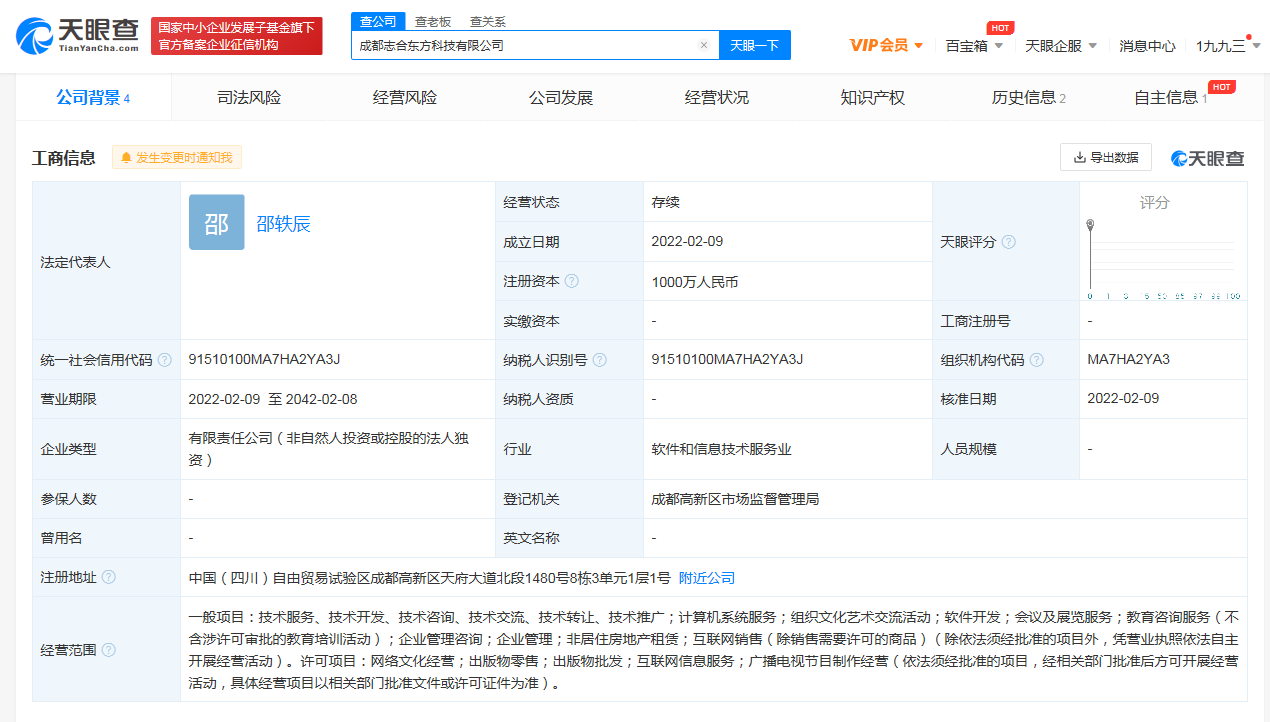
Task: Switch to the 知识产权 tab
Action: pos(872,97)
